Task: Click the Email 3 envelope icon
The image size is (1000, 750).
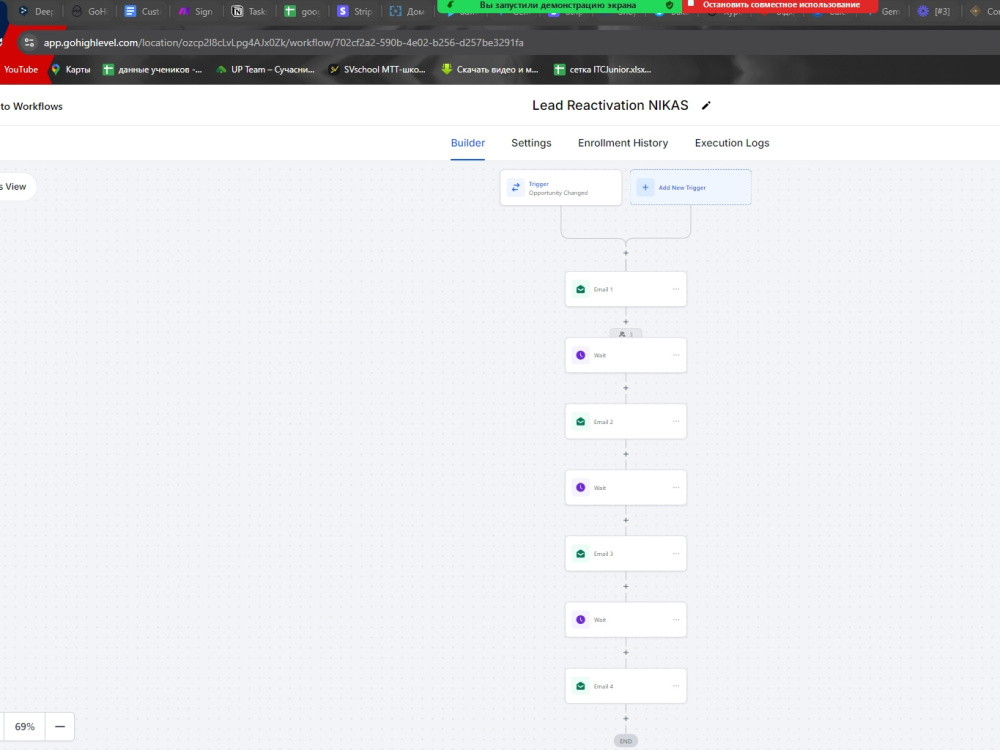Action: point(580,554)
